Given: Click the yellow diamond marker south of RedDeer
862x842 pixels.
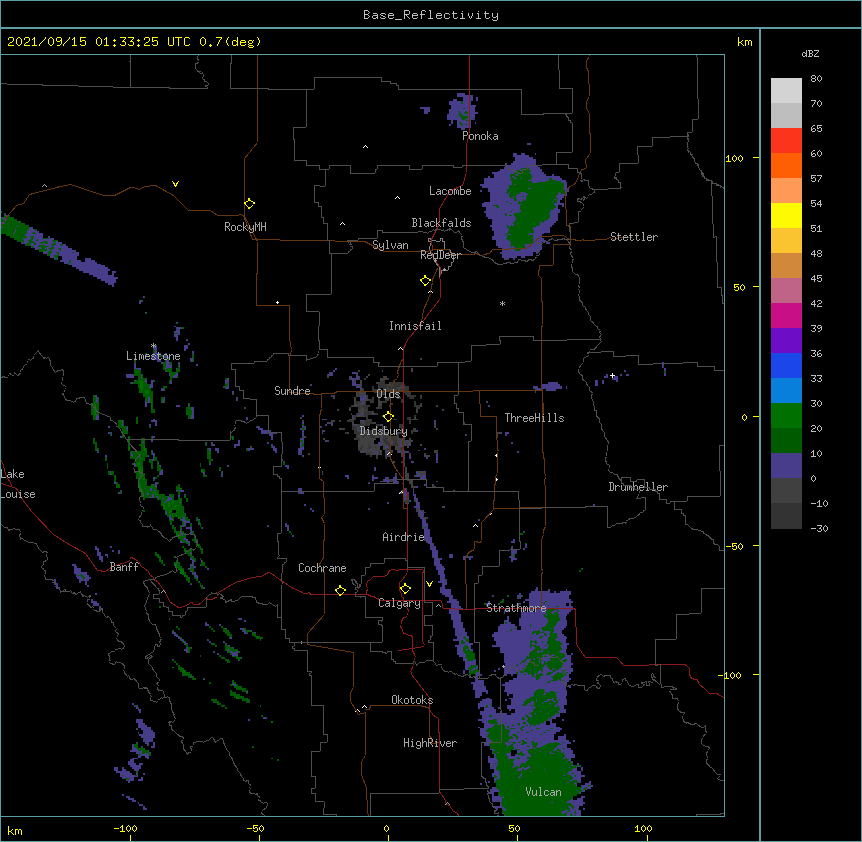Looking at the screenshot, I should click(425, 281).
